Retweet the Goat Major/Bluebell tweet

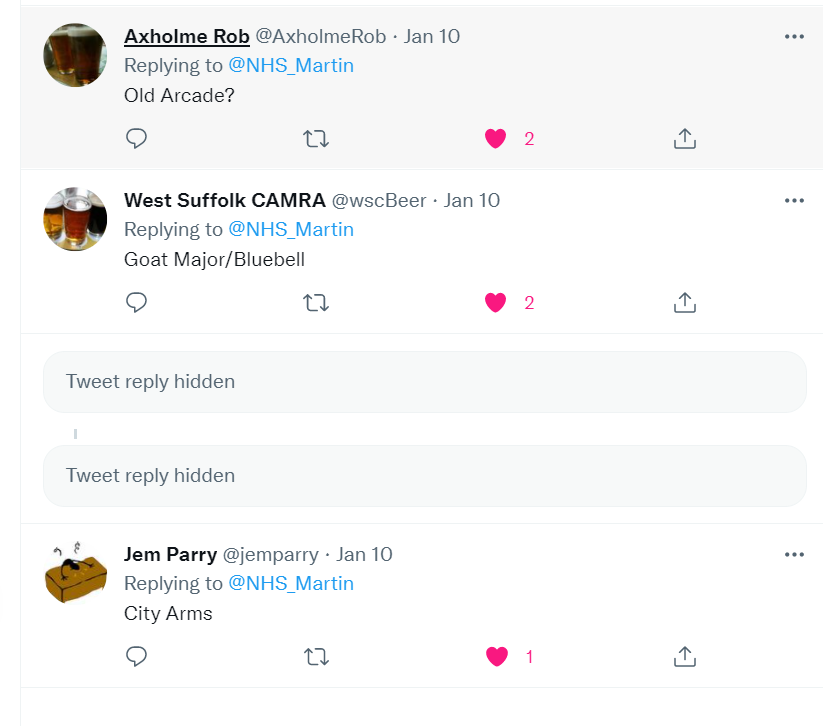316,302
